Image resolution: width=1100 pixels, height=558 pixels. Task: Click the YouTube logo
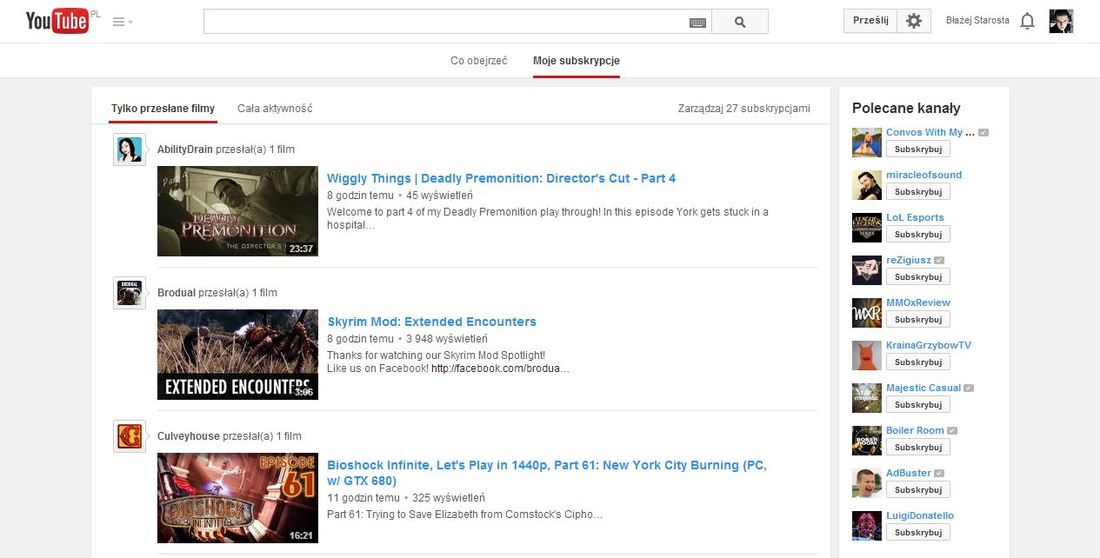click(58, 21)
